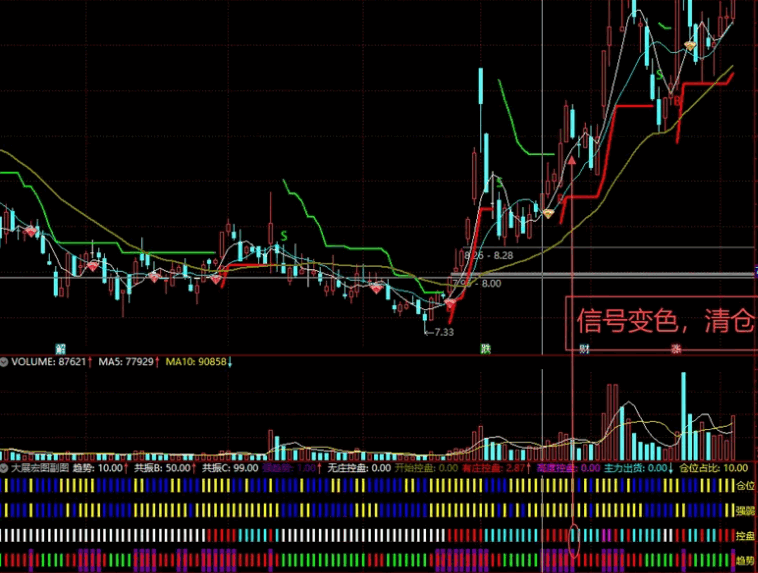
Task: Select the 共振C: 99.00 indicator value
Action: (x=230, y=468)
